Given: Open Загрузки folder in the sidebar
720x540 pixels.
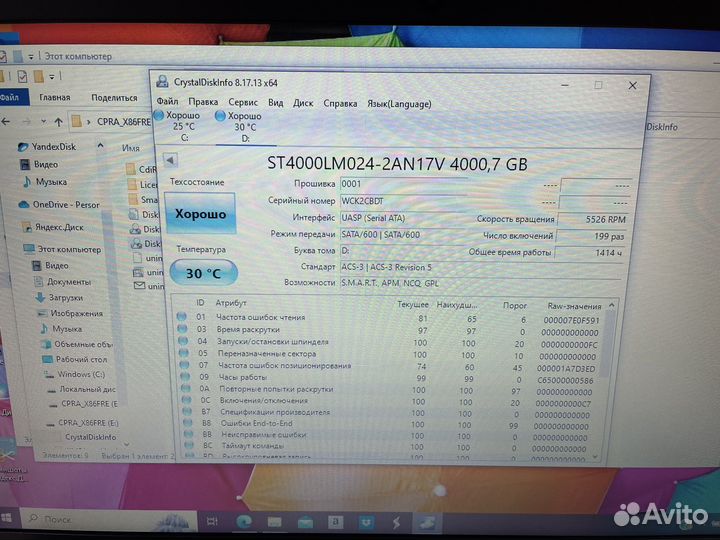Looking at the screenshot, I should pos(66,297).
